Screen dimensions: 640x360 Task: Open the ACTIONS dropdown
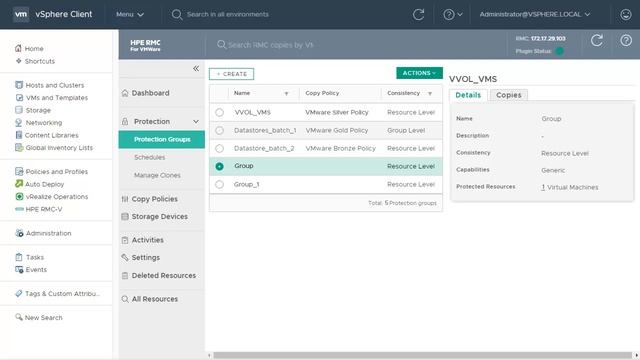pyautogui.click(x=419, y=73)
